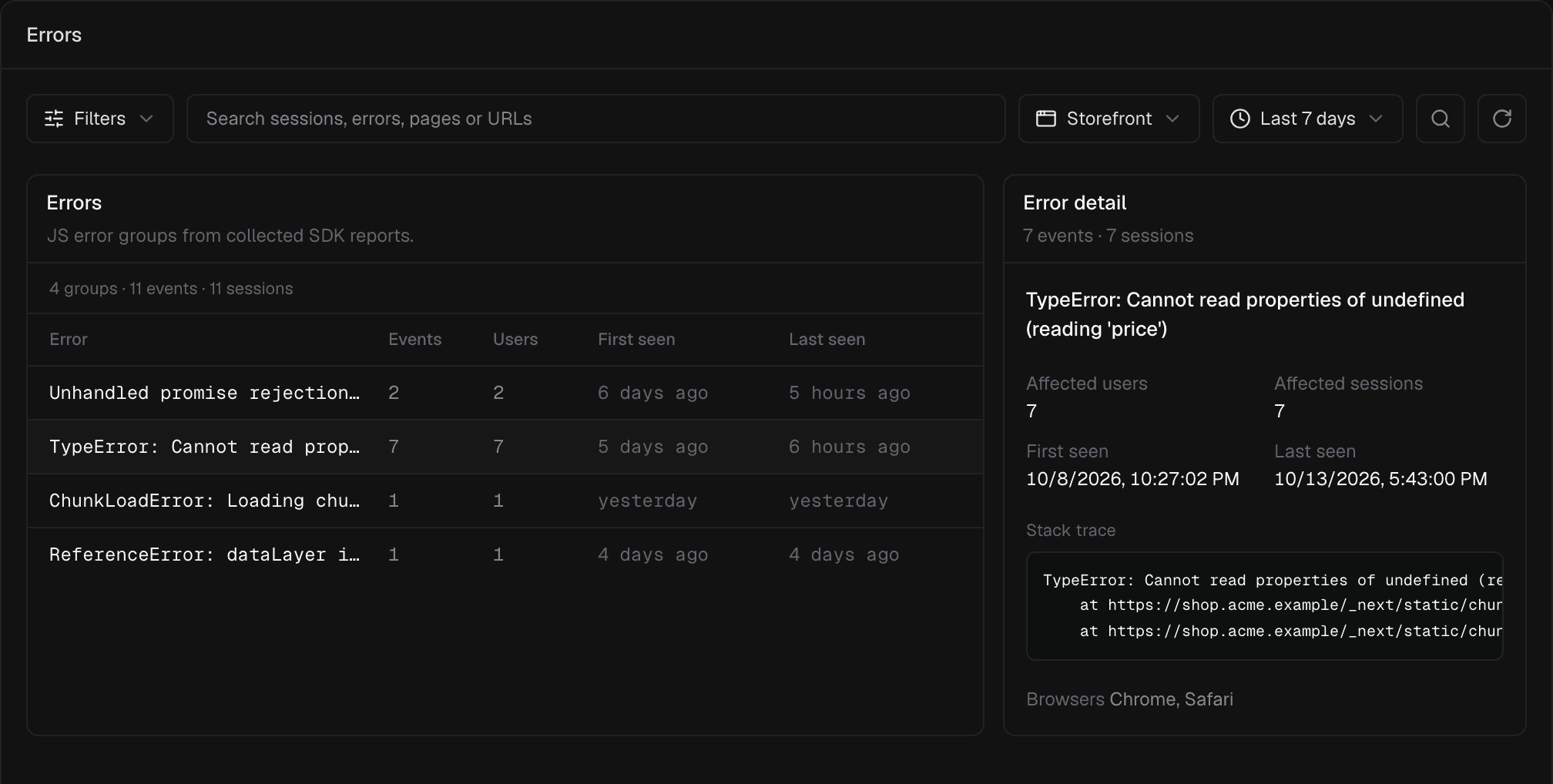The width and height of the screenshot is (1553, 784).
Task: Click '4 groups · 11 events · 11 sessions' summary
Action: [x=171, y=289]
